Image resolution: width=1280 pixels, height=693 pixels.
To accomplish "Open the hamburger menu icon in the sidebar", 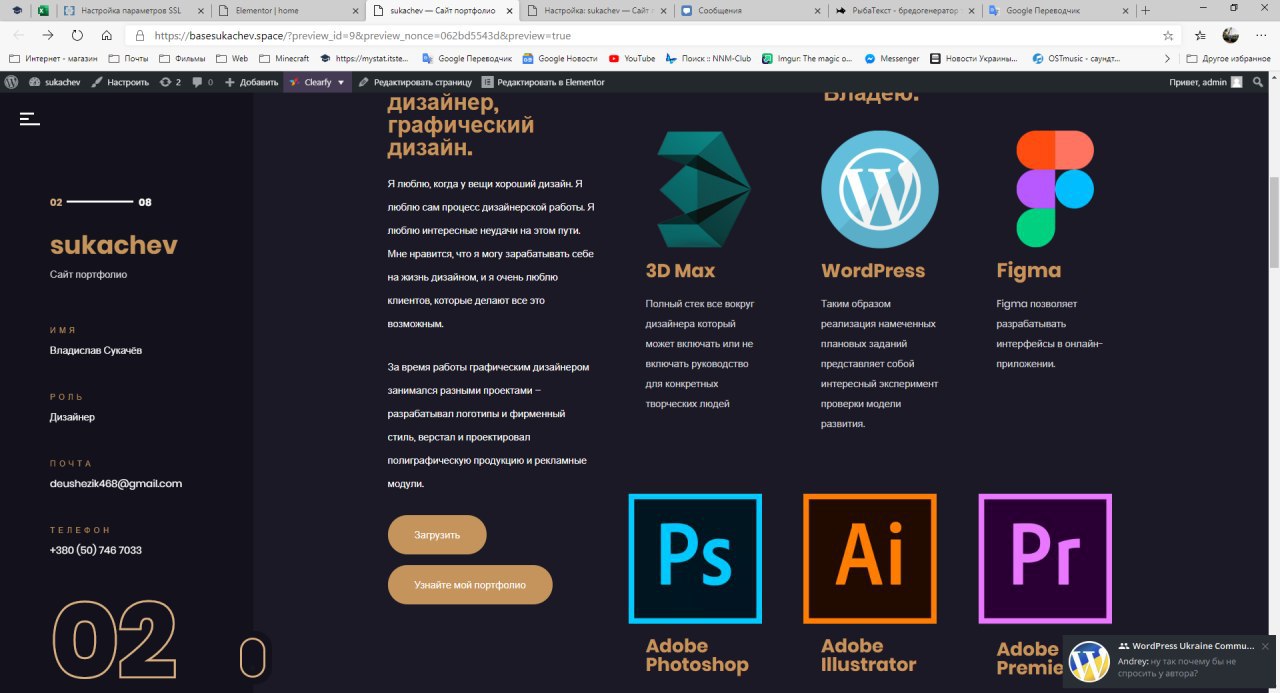I will coord(29,119).
